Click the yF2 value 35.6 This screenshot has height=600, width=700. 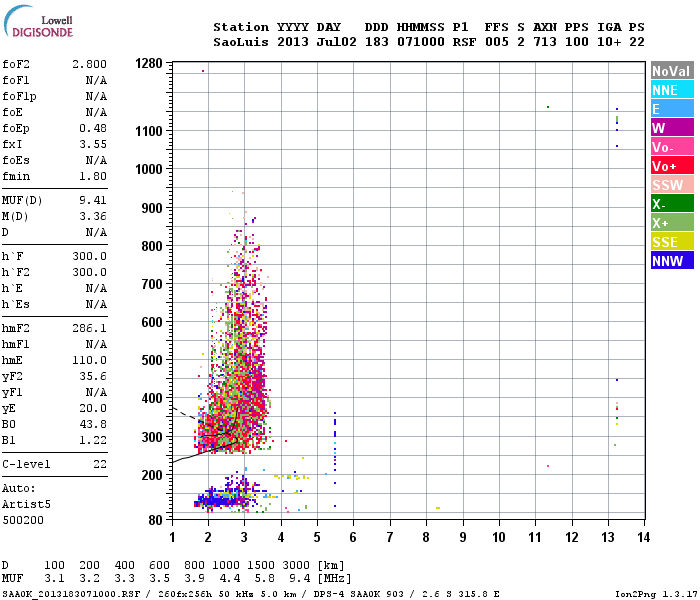pyautogui.click(x=93, y=376)
